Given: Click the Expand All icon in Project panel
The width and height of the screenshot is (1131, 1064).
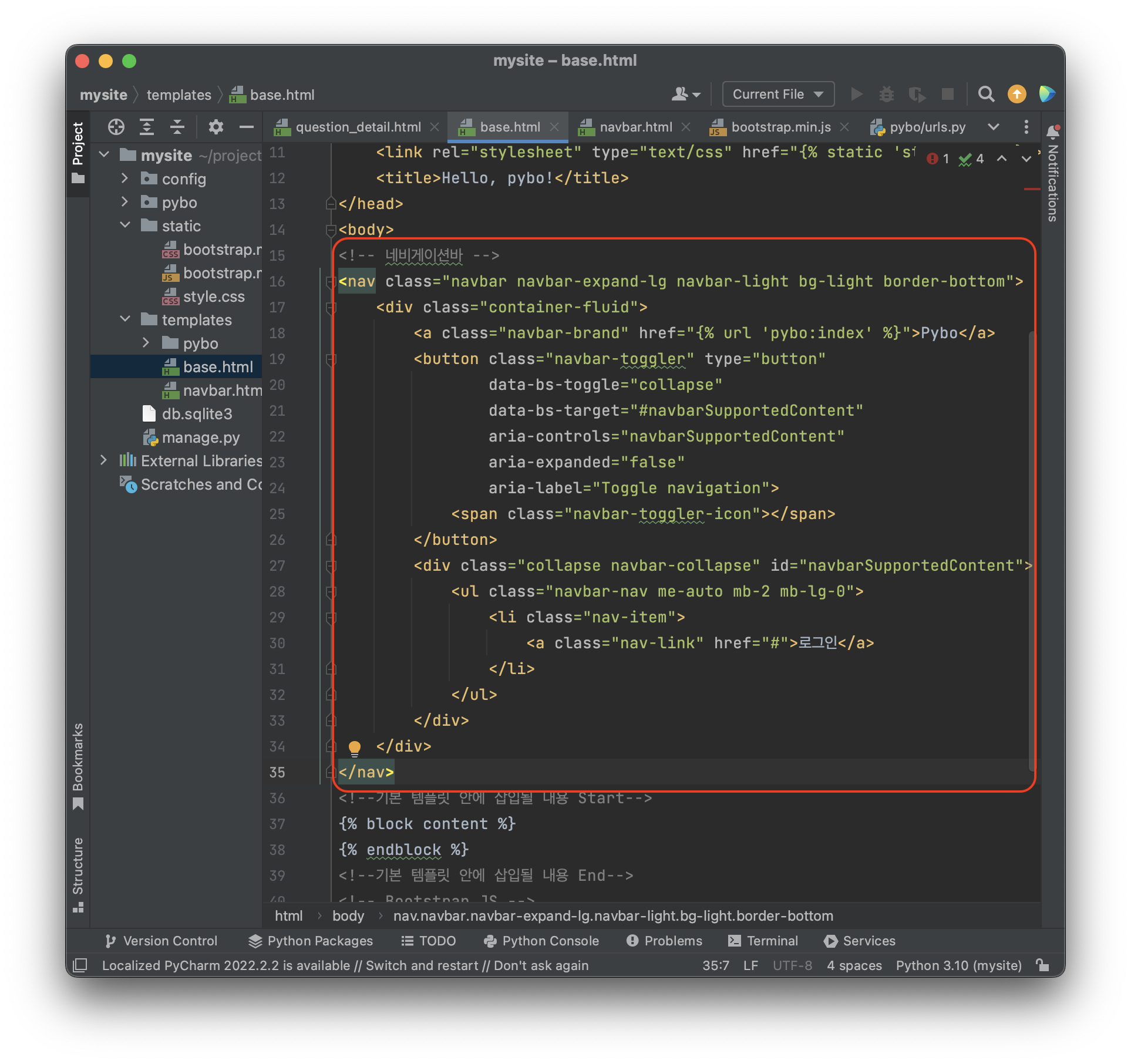Looking at the screenshot, I should pyautogui.click(x=147, y=127).
